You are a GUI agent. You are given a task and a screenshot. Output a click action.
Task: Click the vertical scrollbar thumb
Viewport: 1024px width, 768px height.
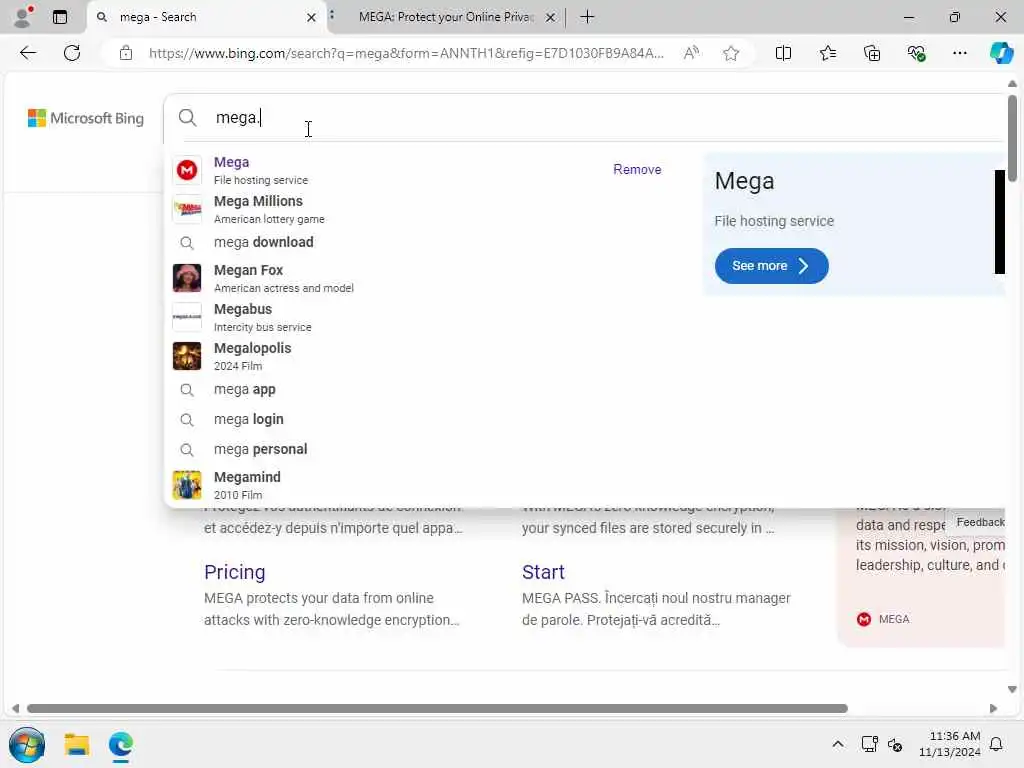(1012, 137)
